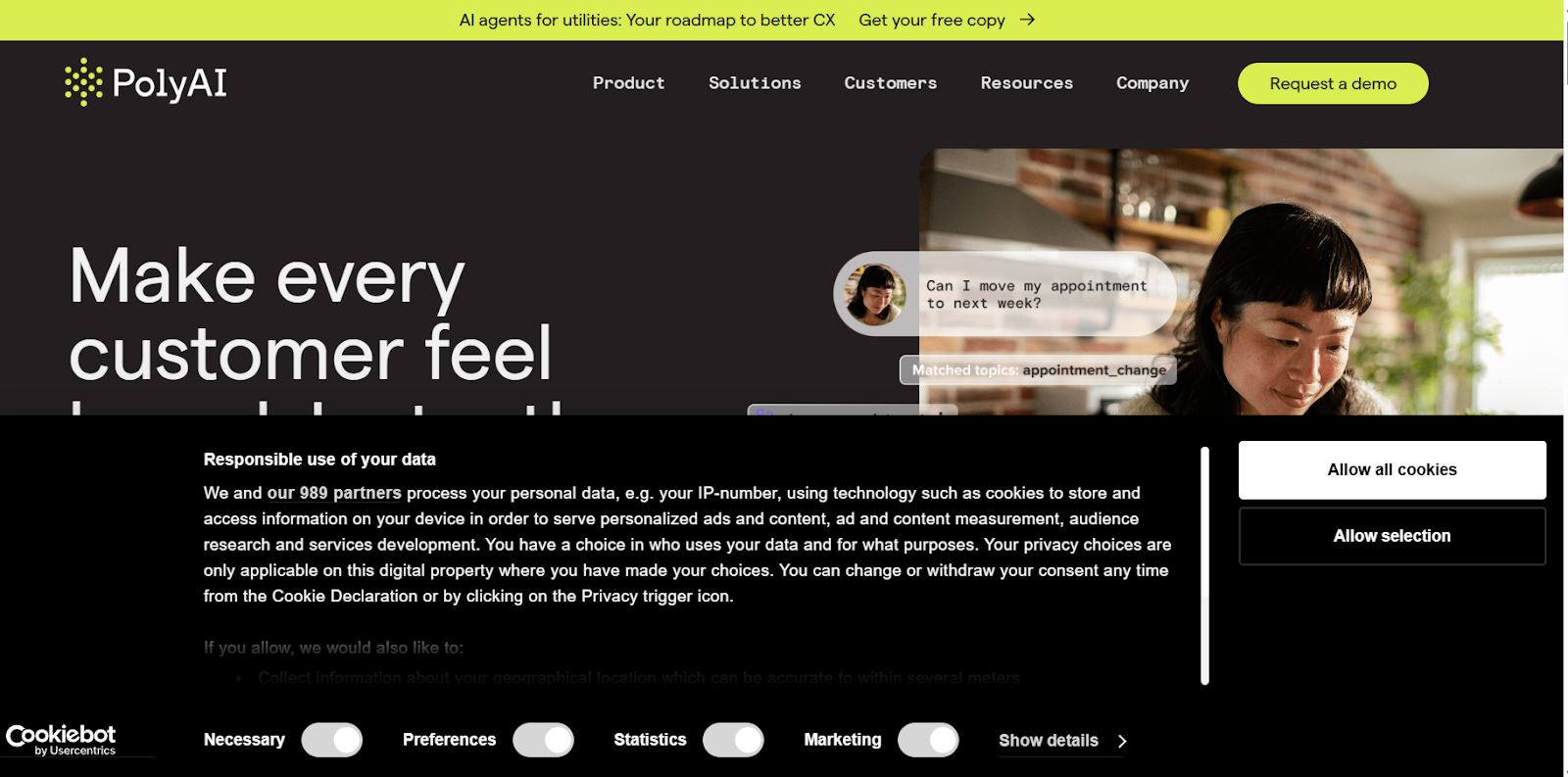Screen dimensions: 1568x777
Task: Open the our 989 partners link
Action: 334,493
